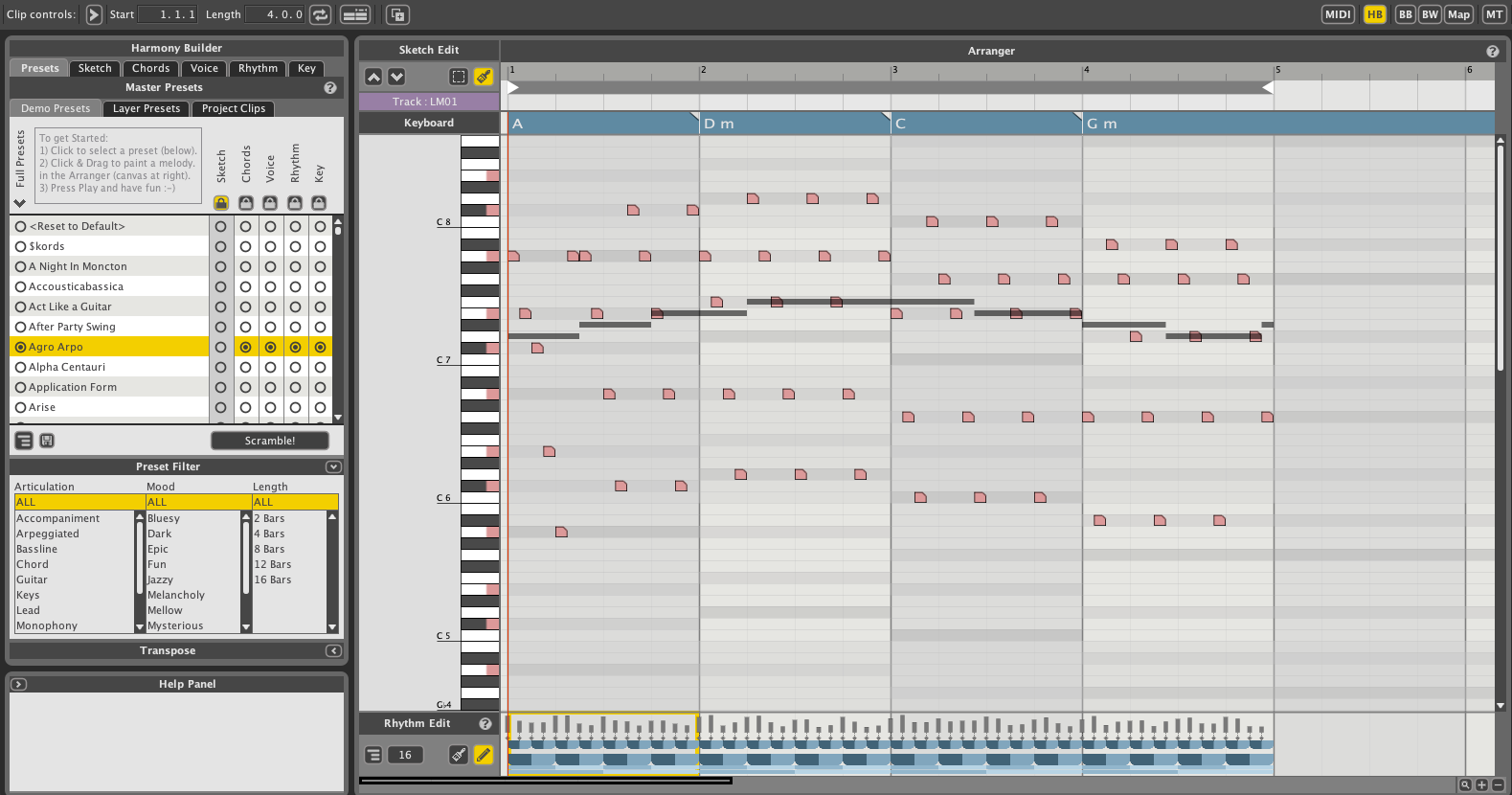1512x795 pixels.
Task: Filter length by 8 Bars
Action: coord(269,549)
